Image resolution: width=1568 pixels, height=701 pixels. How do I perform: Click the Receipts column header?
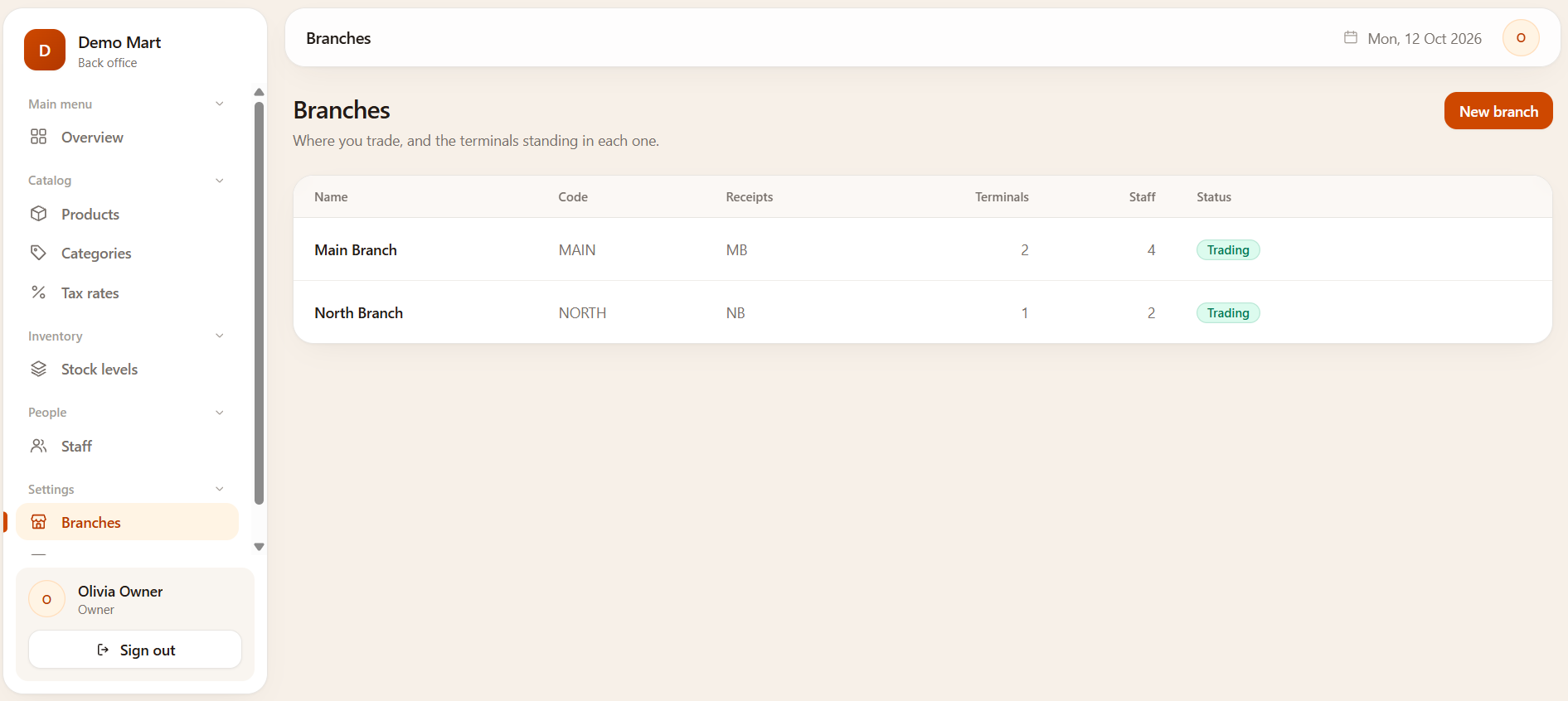coord(750,196)
